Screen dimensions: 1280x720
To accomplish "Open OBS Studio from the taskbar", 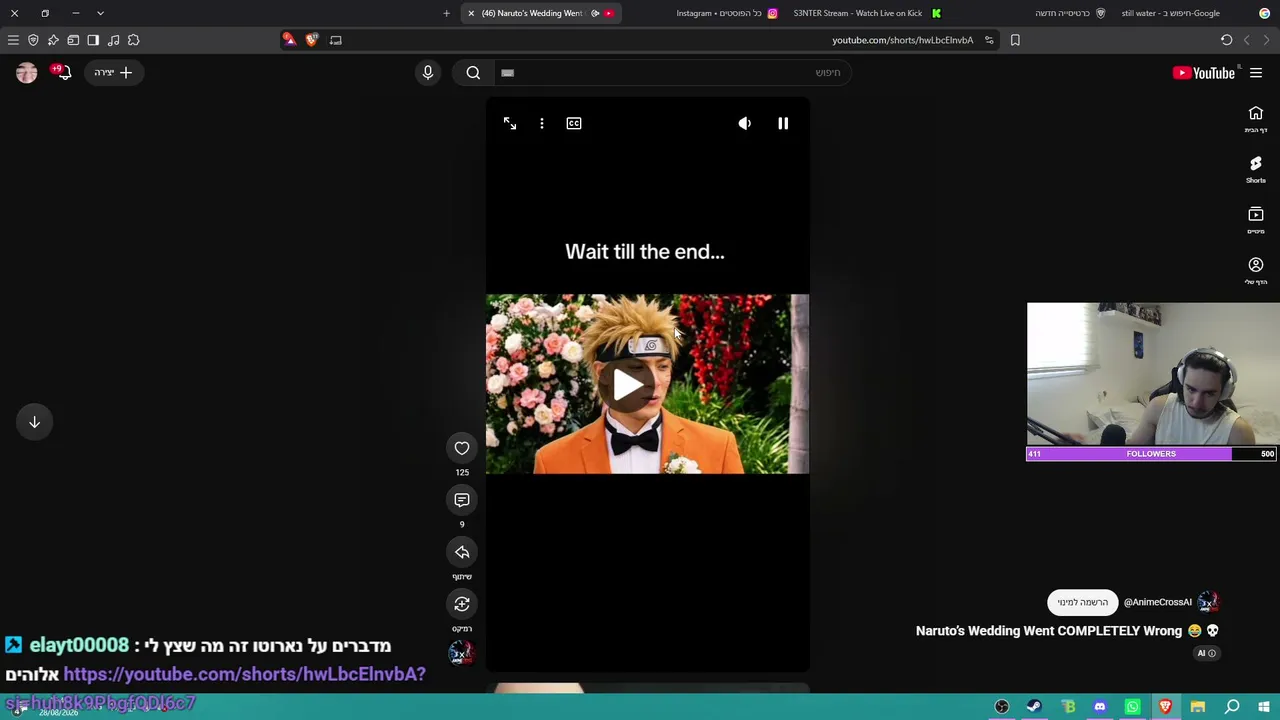I will click(1002, 707).
